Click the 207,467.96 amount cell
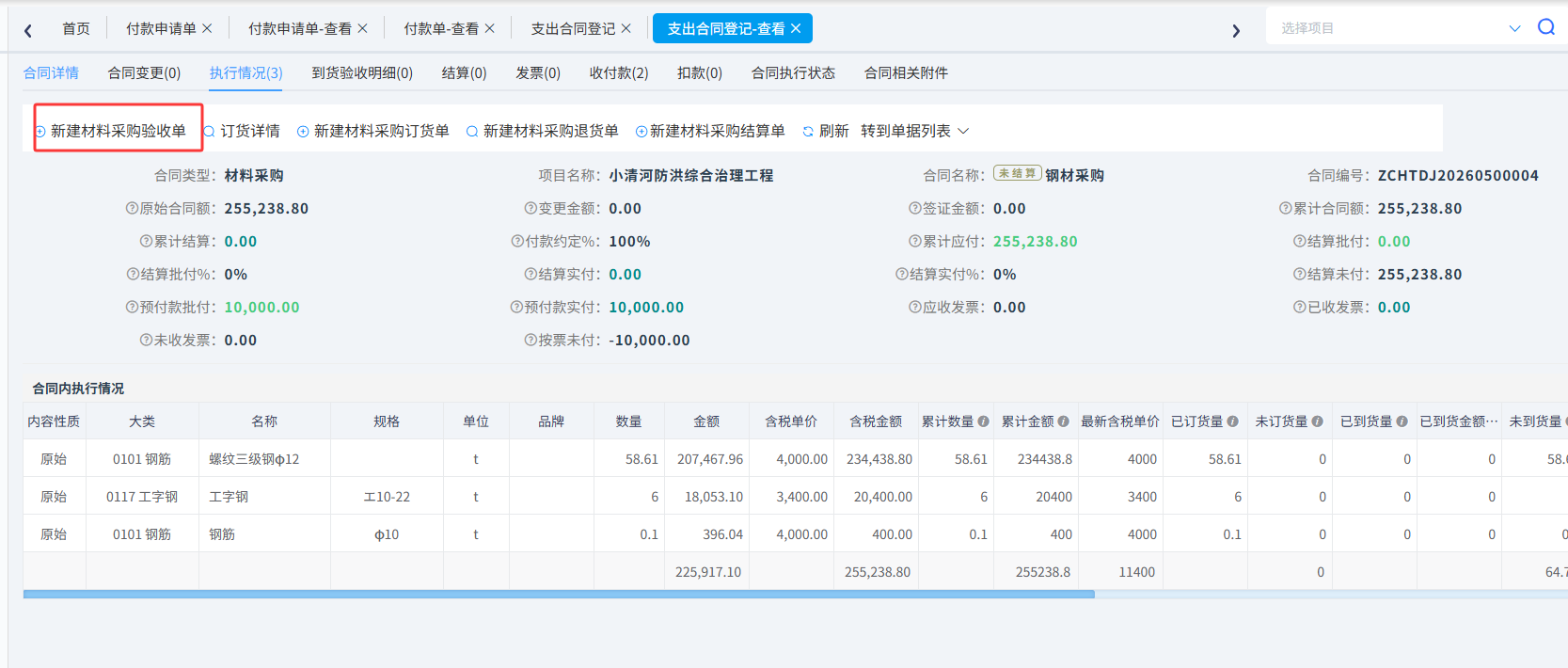 [x=706, y=459]
